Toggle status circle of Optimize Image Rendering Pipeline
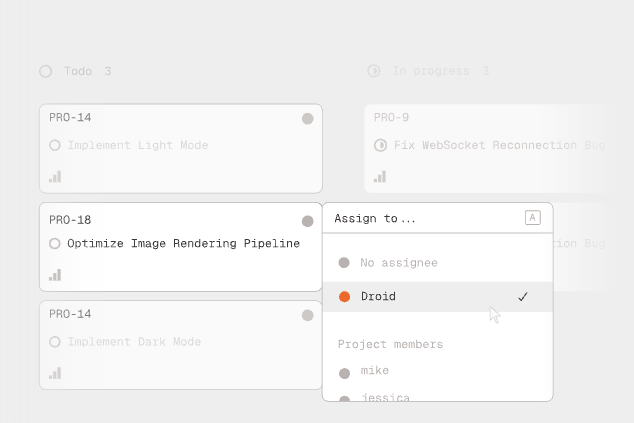 tap(55, 243)
